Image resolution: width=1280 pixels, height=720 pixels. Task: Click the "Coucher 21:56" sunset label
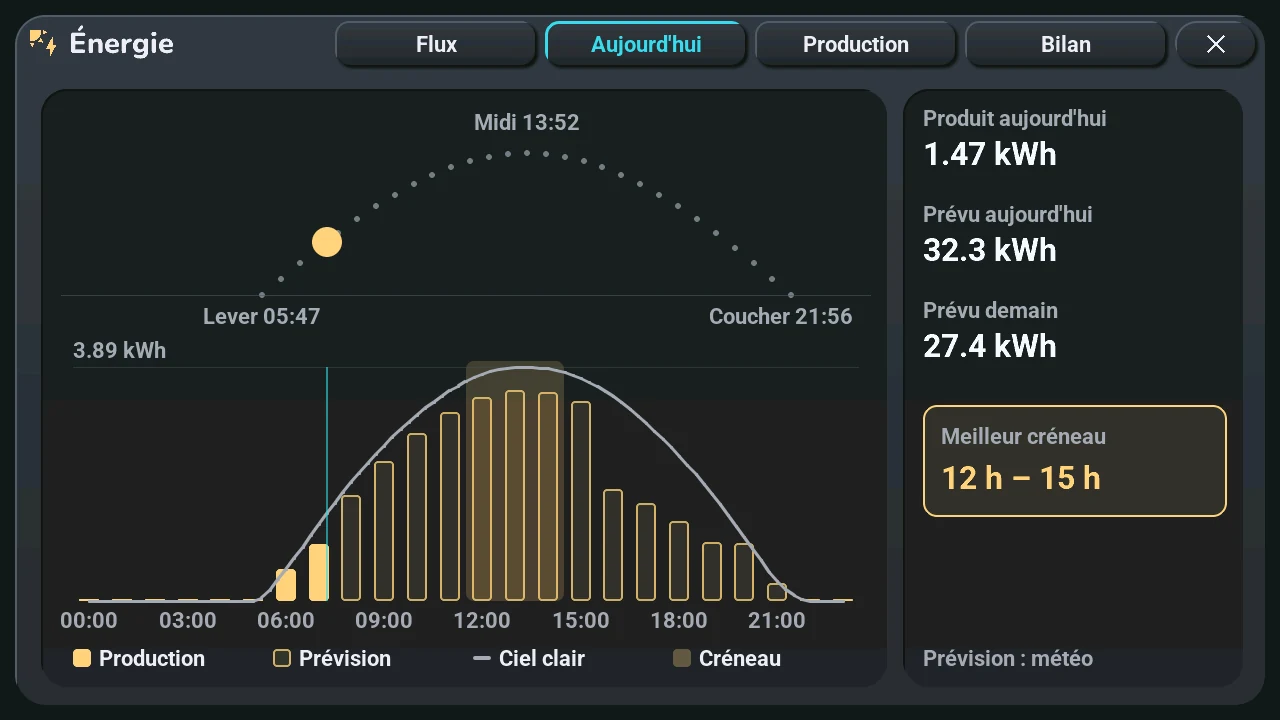(781, 316)
